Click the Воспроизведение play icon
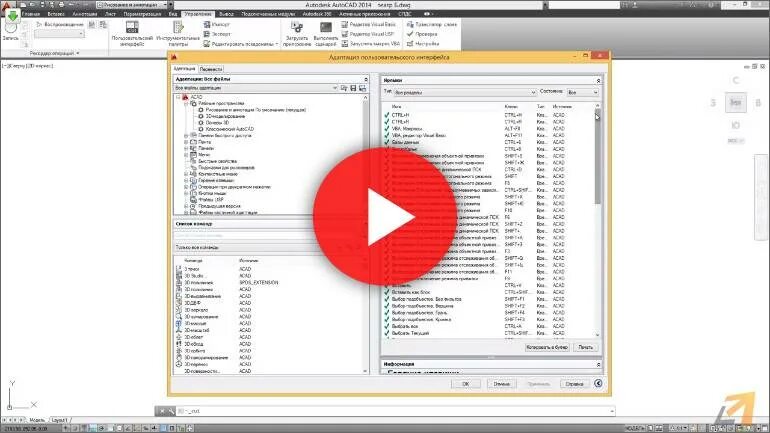This screenshot has width=770, height=433. click(x=39, y=24)
